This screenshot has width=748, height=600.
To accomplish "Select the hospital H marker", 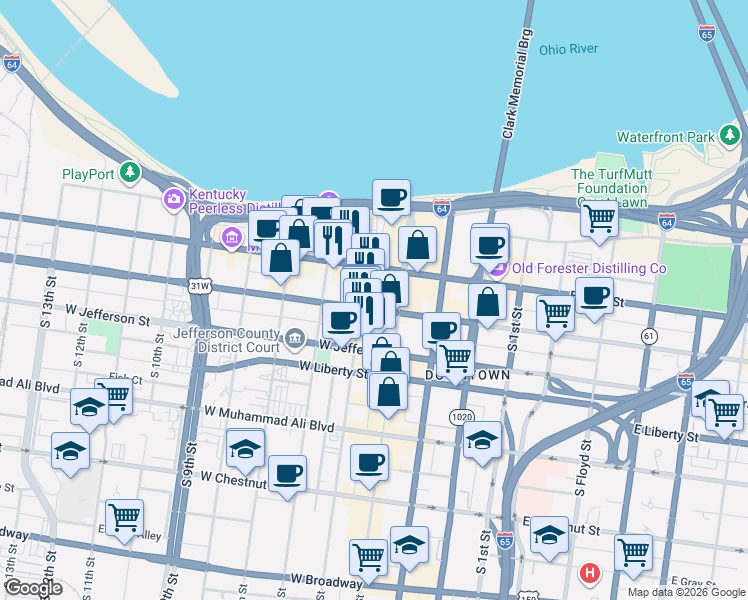I will point(590,572).
